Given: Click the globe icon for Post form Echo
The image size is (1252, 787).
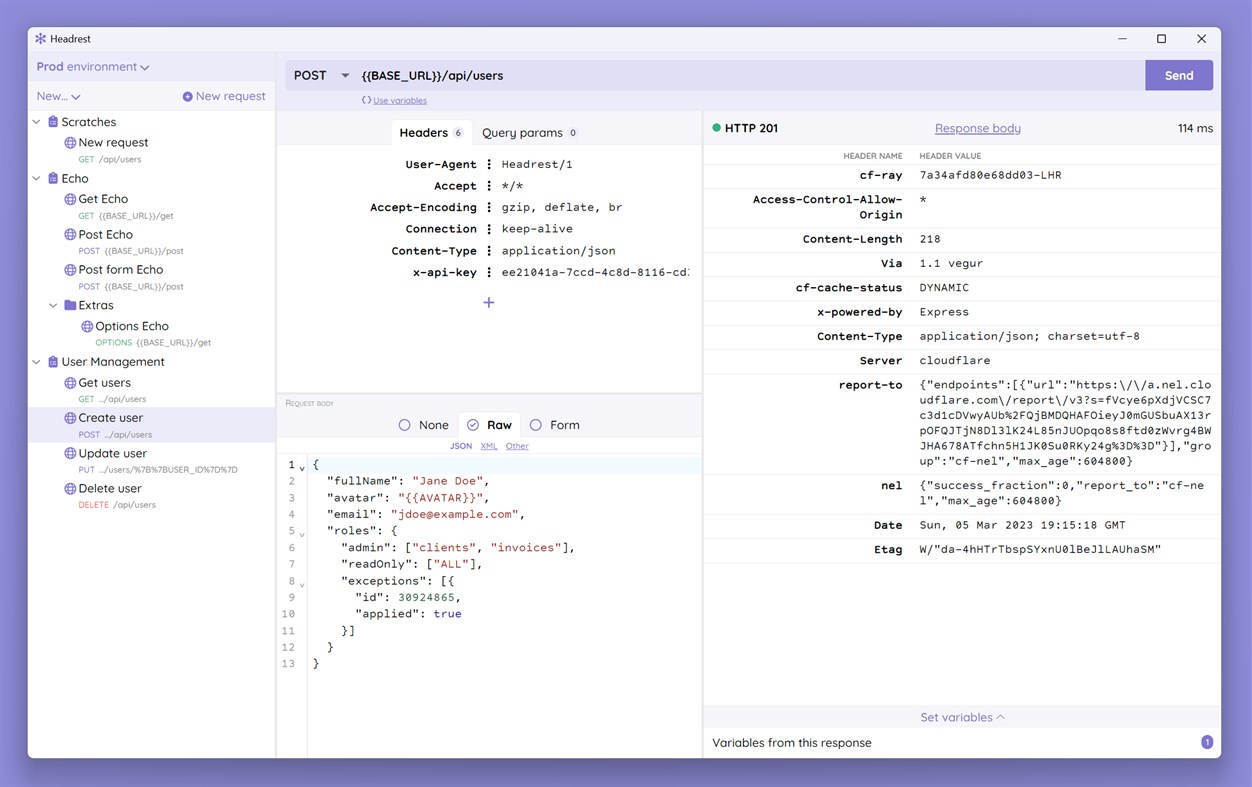Looking at the screenshot, I should [x=70, y=270].
